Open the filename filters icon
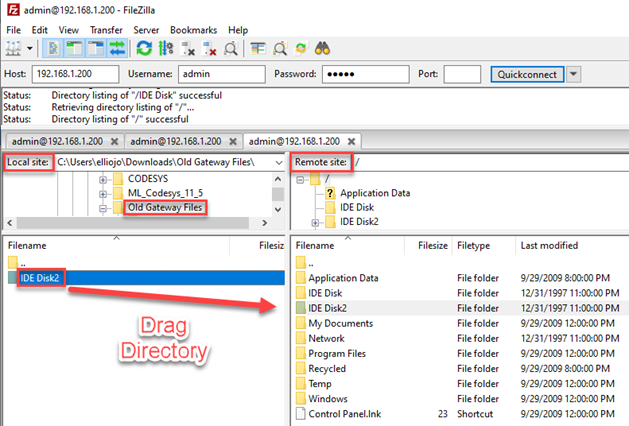The height and width of the screenshot is (426, 629). (x=257, y=47)
